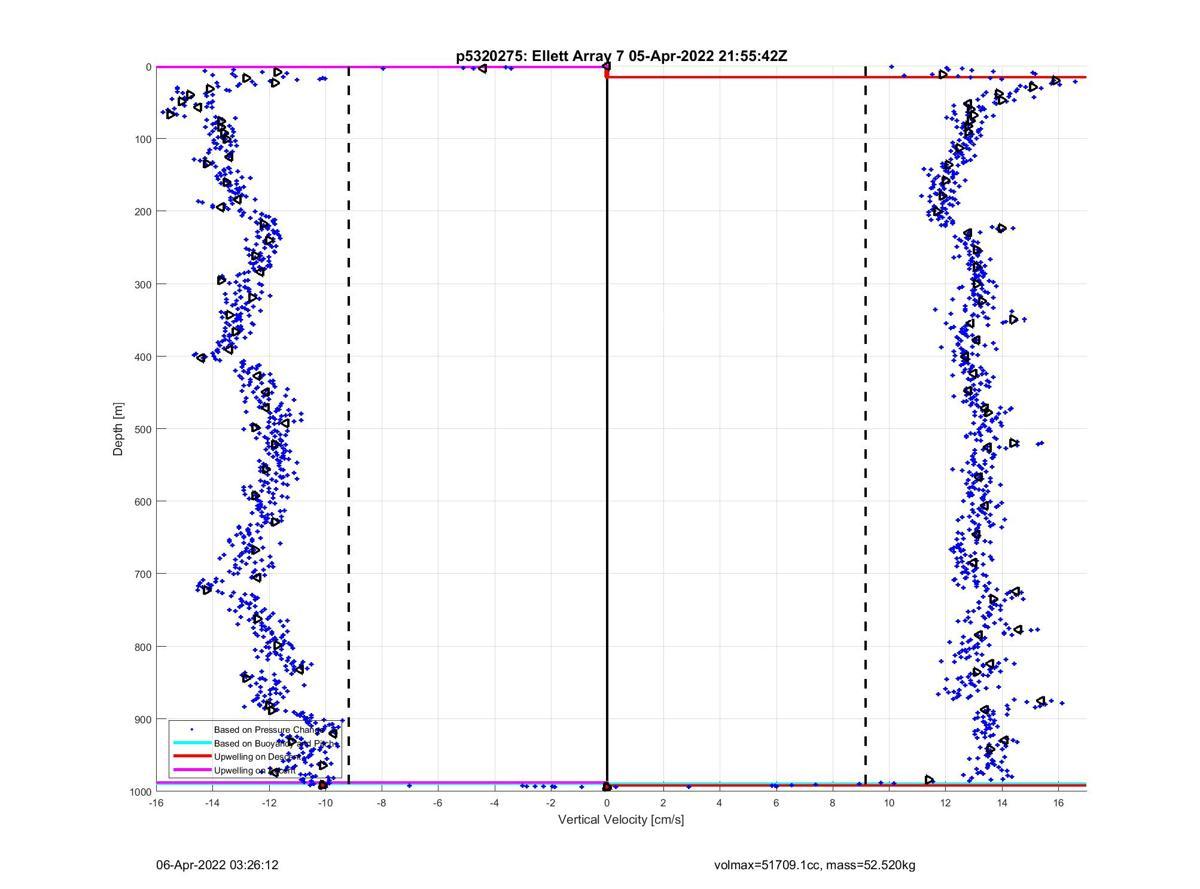Image resolution: width=1200 pixels, height=889 pixels.
Task: Click the magenta line sample in the legend
Action: (x=191, y=770)
